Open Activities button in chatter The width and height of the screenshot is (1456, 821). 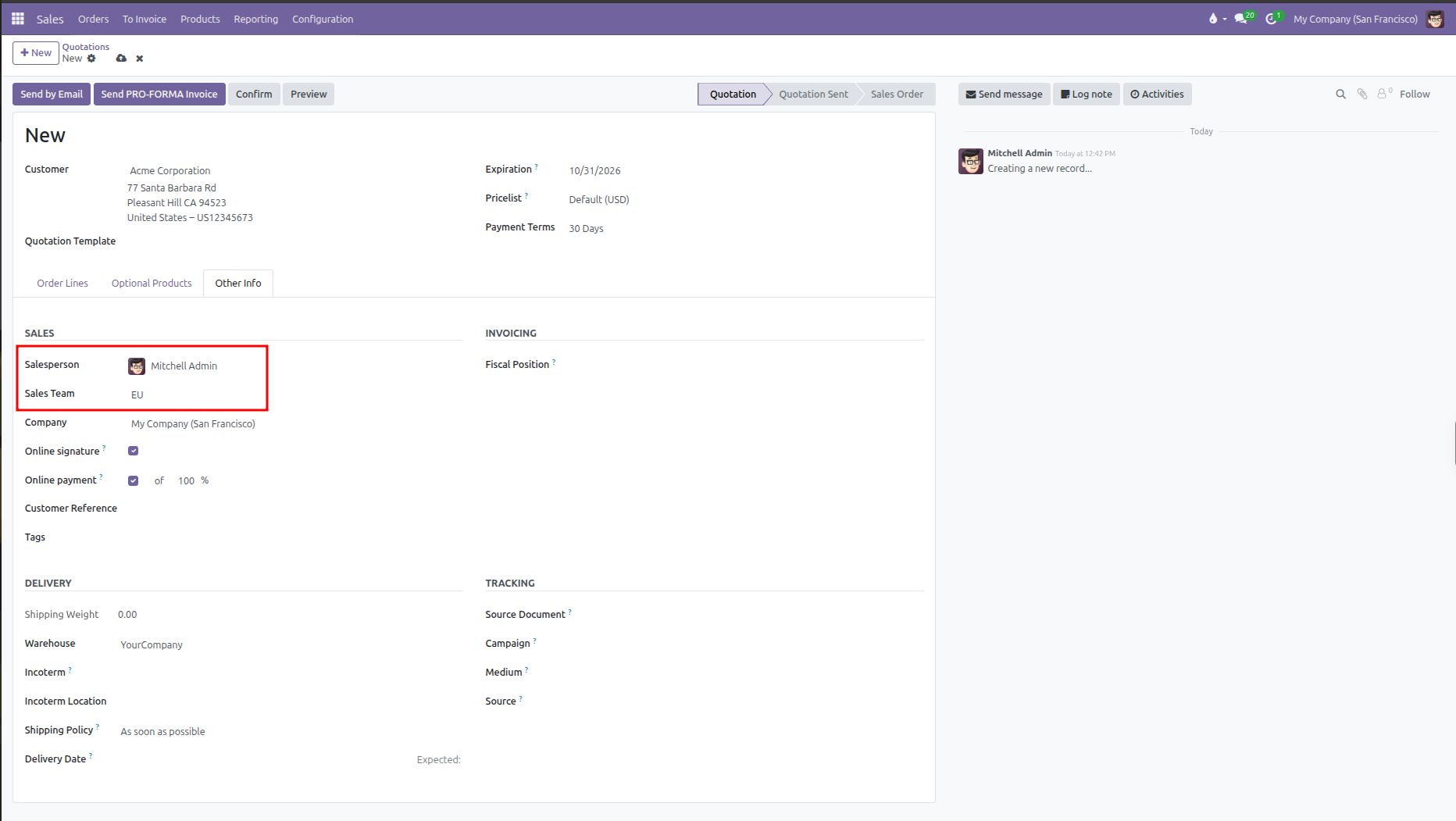1157,95
